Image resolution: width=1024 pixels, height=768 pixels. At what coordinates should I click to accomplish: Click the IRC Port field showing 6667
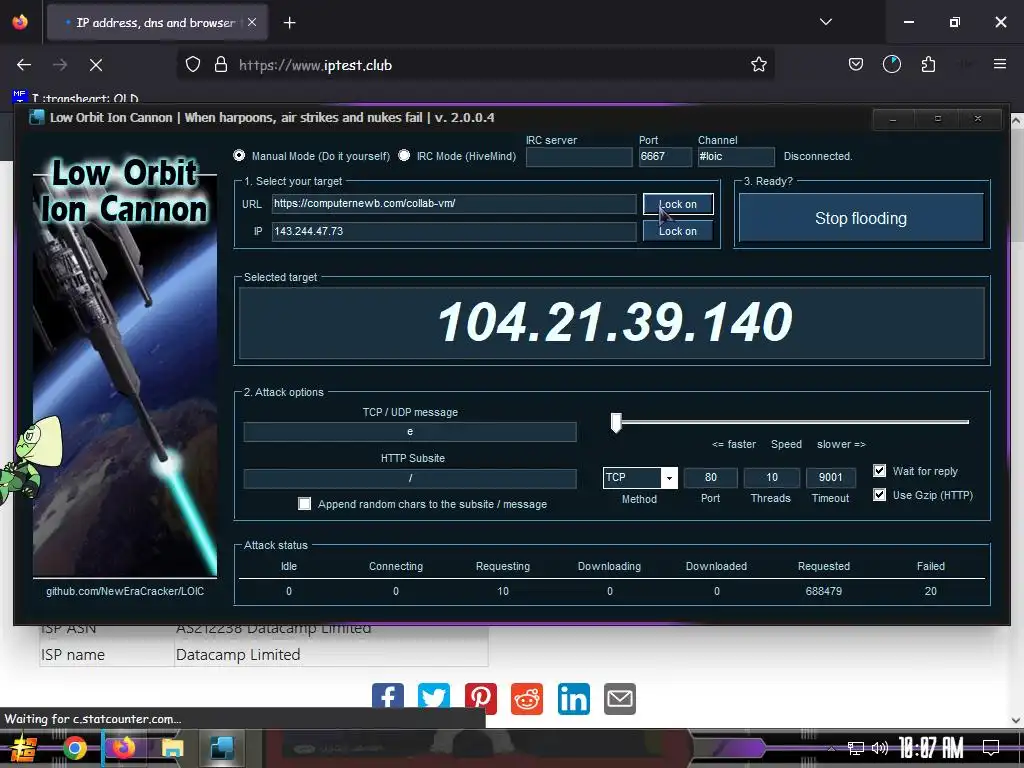[665, 157]
